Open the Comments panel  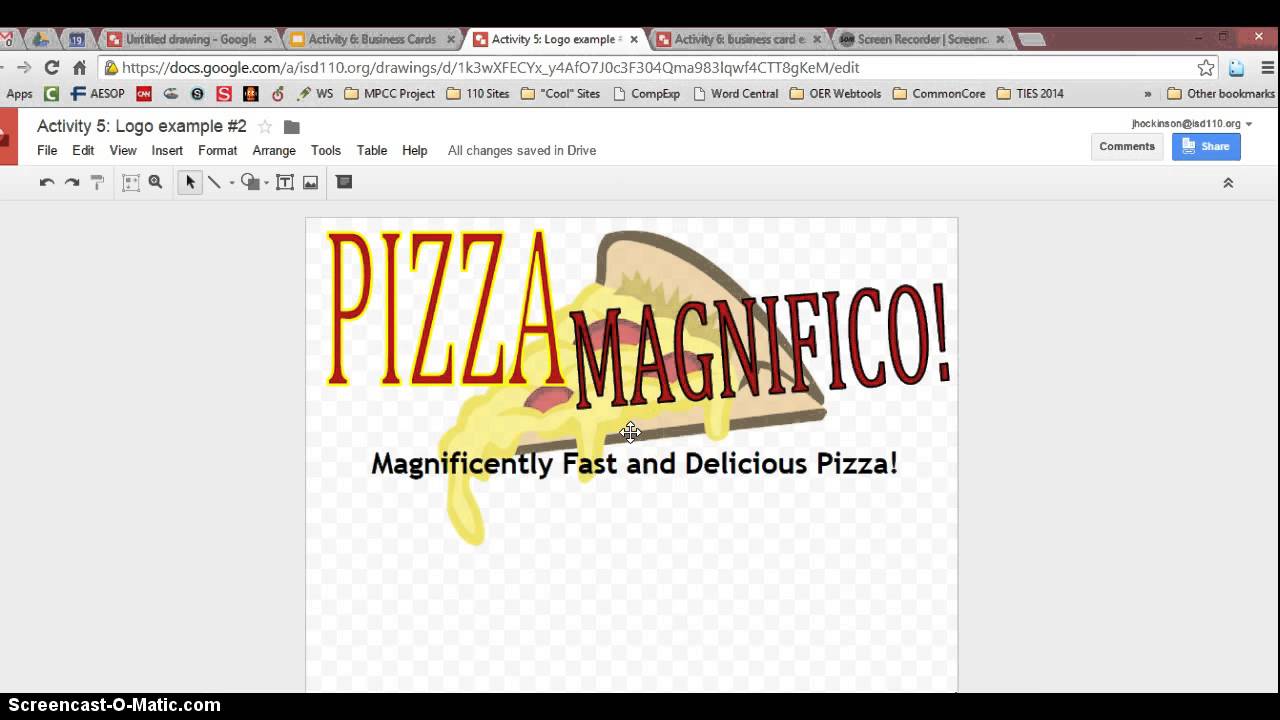(1126, 146)
